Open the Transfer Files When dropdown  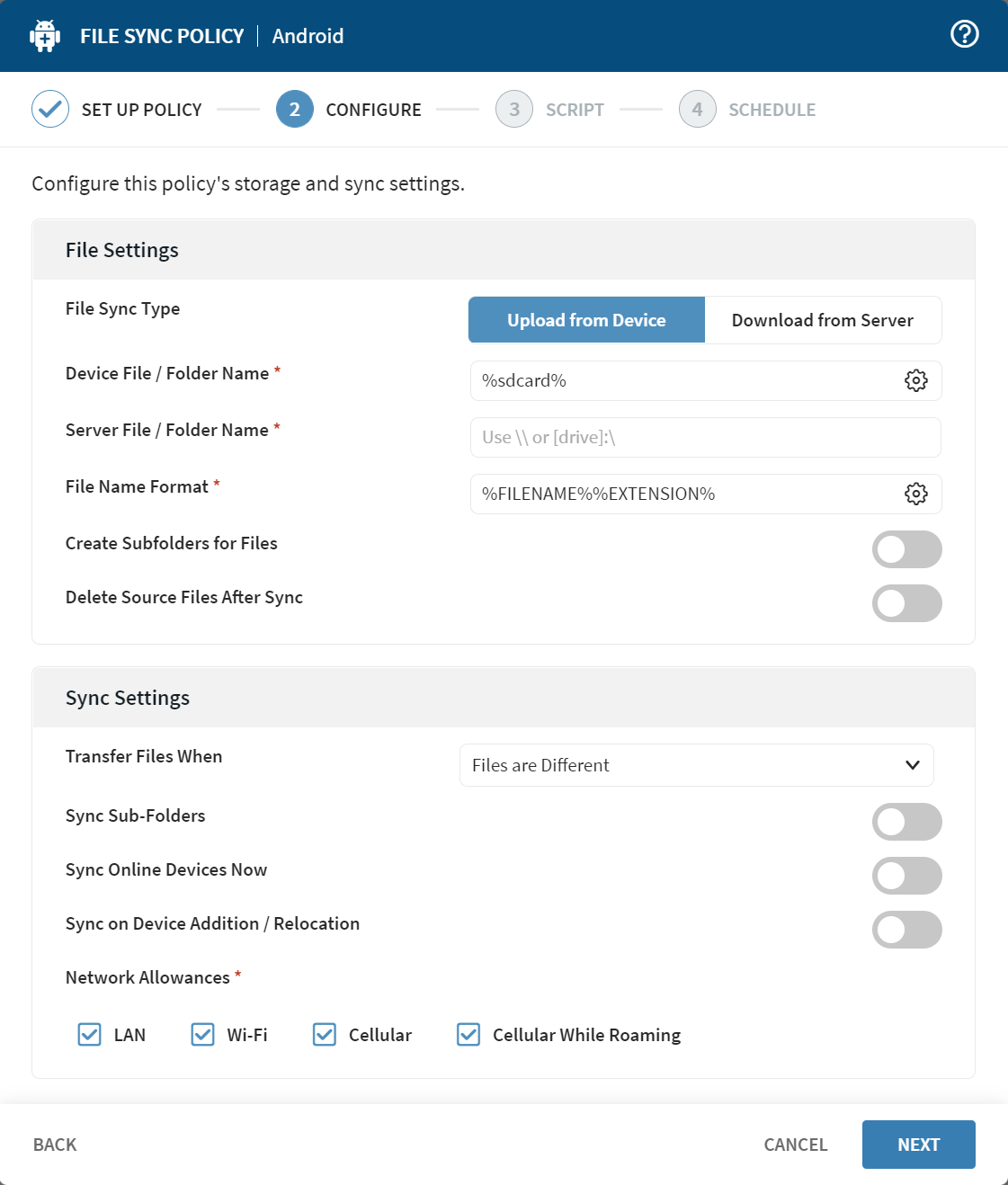[x=696, y=765]
